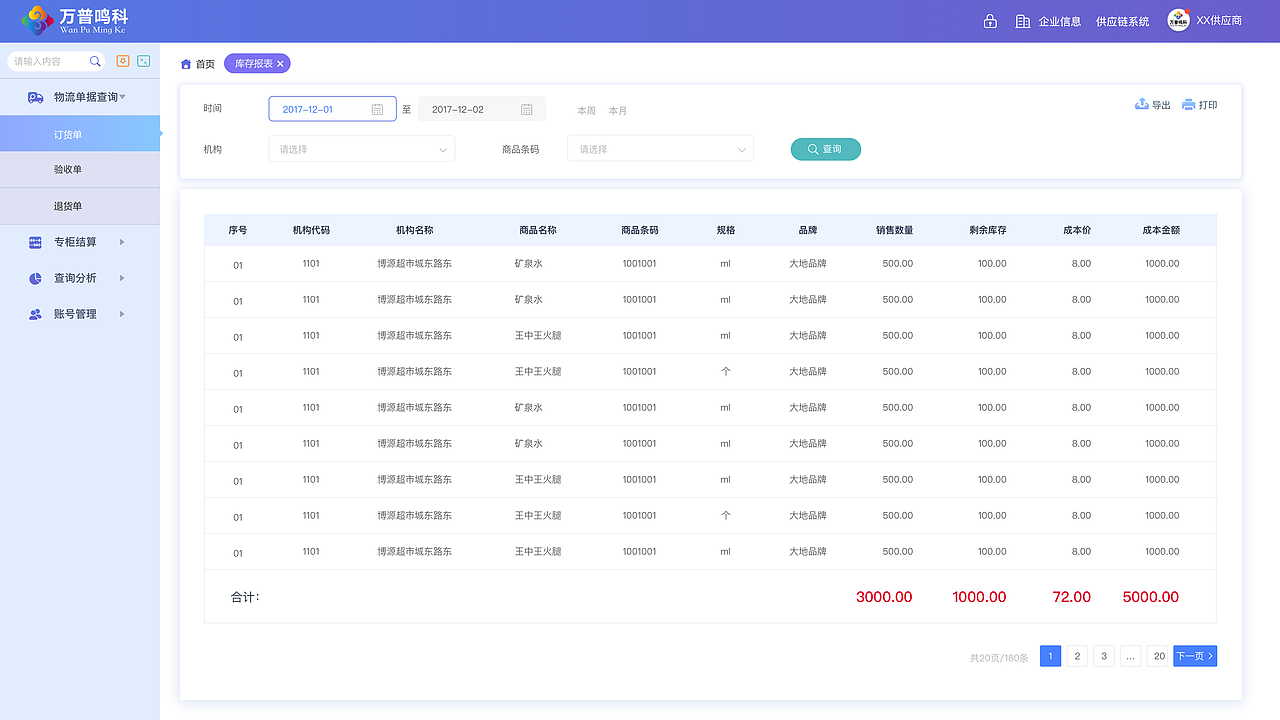Screen dimensions: 1280x720
Task: Expand the 专柜结算 submenu arrow
Action: coord(122,242)
